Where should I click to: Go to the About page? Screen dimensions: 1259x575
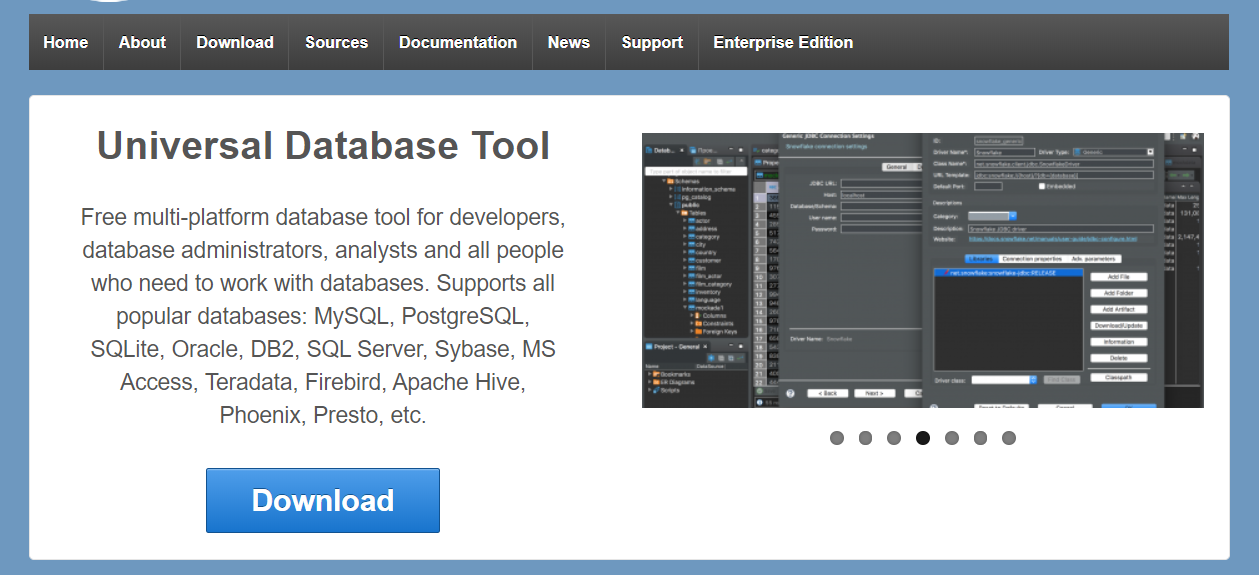142,42
